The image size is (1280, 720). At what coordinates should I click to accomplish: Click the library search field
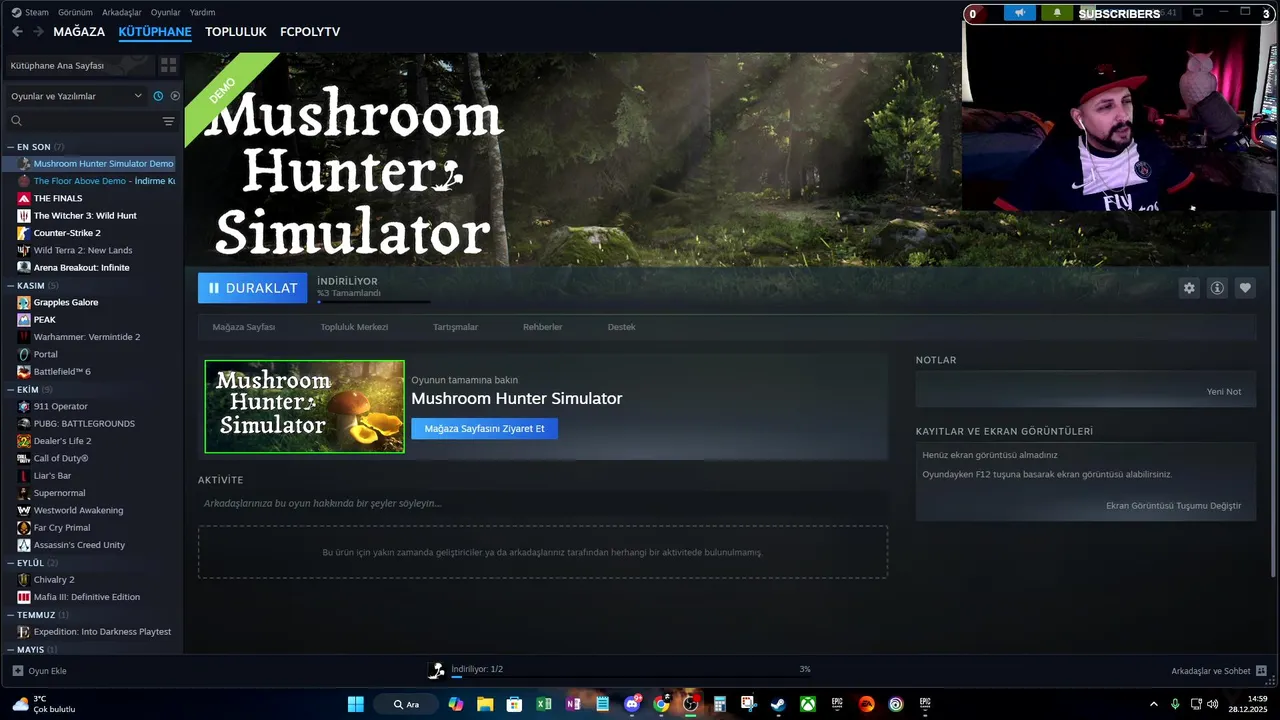90,121
